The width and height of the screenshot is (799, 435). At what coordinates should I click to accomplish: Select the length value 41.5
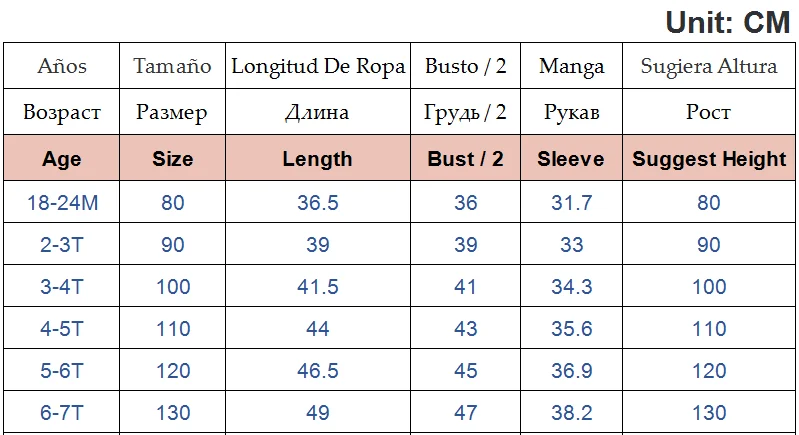(x=317, y=287)
